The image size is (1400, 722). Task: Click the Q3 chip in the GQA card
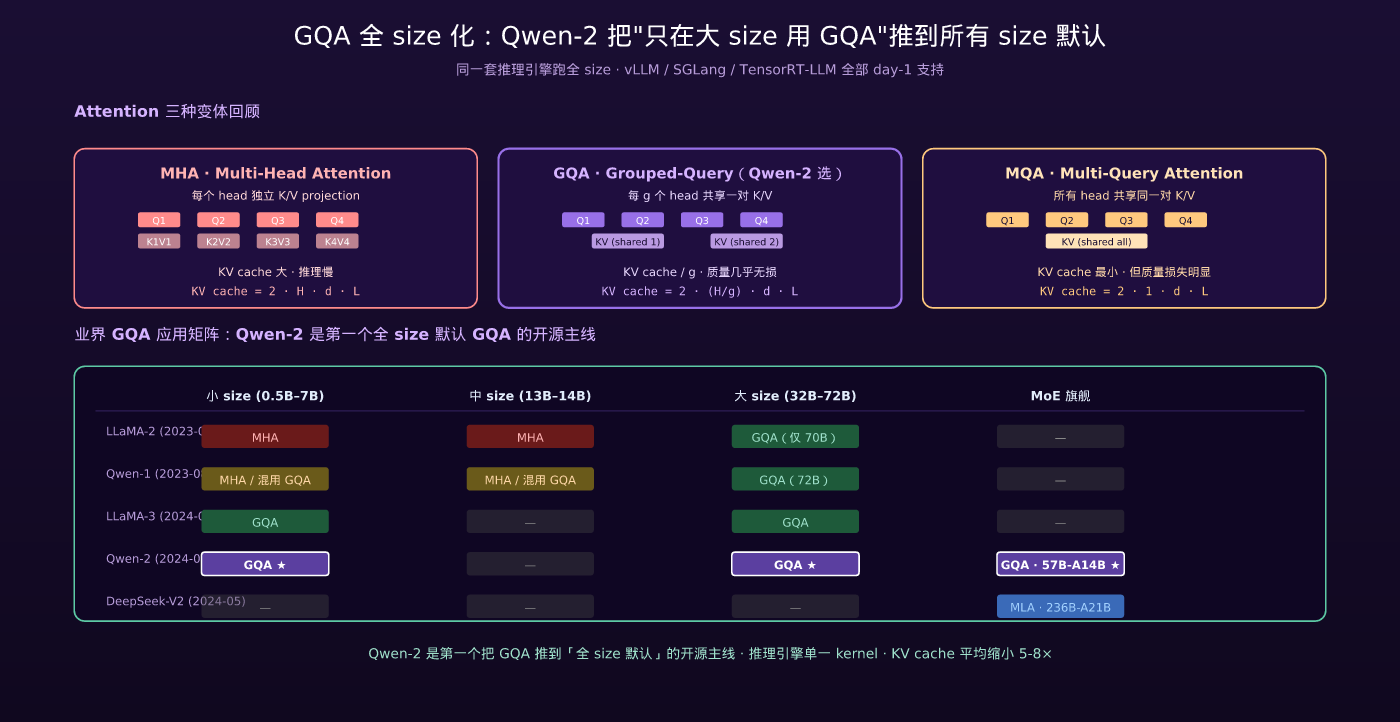(x=702, y=220)
